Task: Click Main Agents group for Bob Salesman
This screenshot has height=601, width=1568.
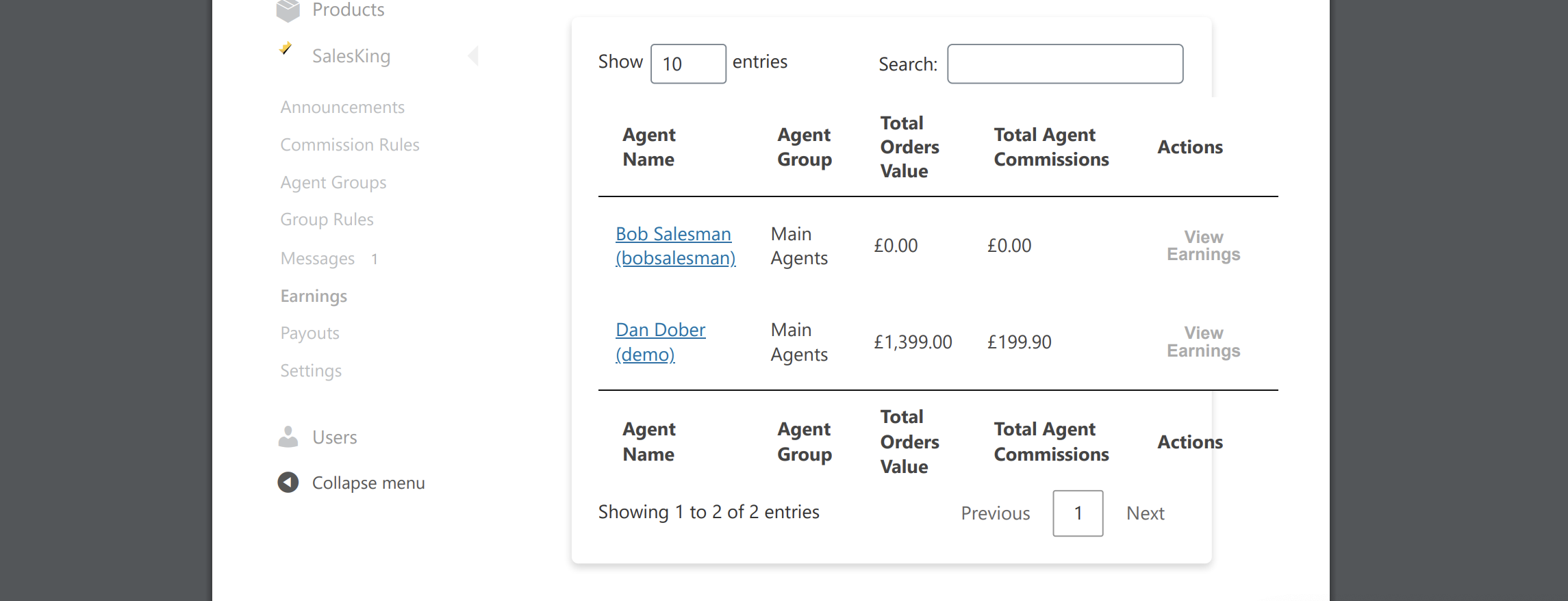Action: (799, 246)
